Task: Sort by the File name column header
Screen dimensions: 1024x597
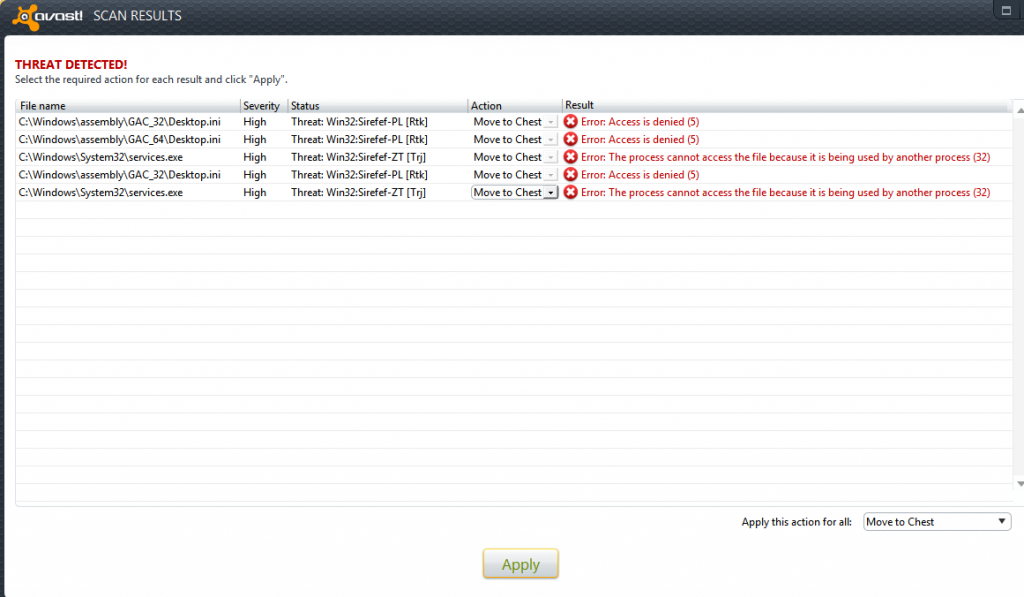Action: pos(128,106)
